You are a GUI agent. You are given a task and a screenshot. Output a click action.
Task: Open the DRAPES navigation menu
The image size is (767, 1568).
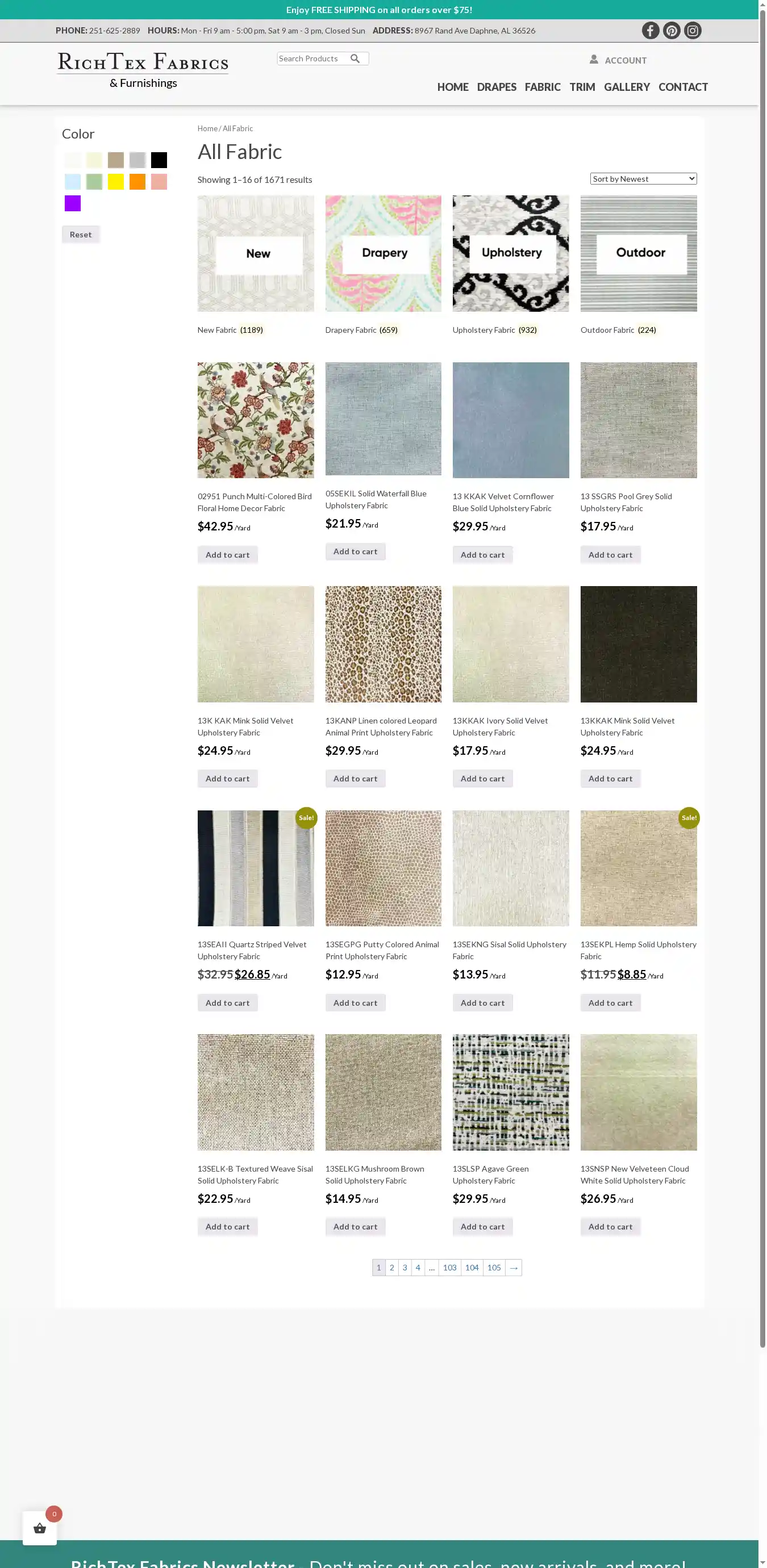497,87
